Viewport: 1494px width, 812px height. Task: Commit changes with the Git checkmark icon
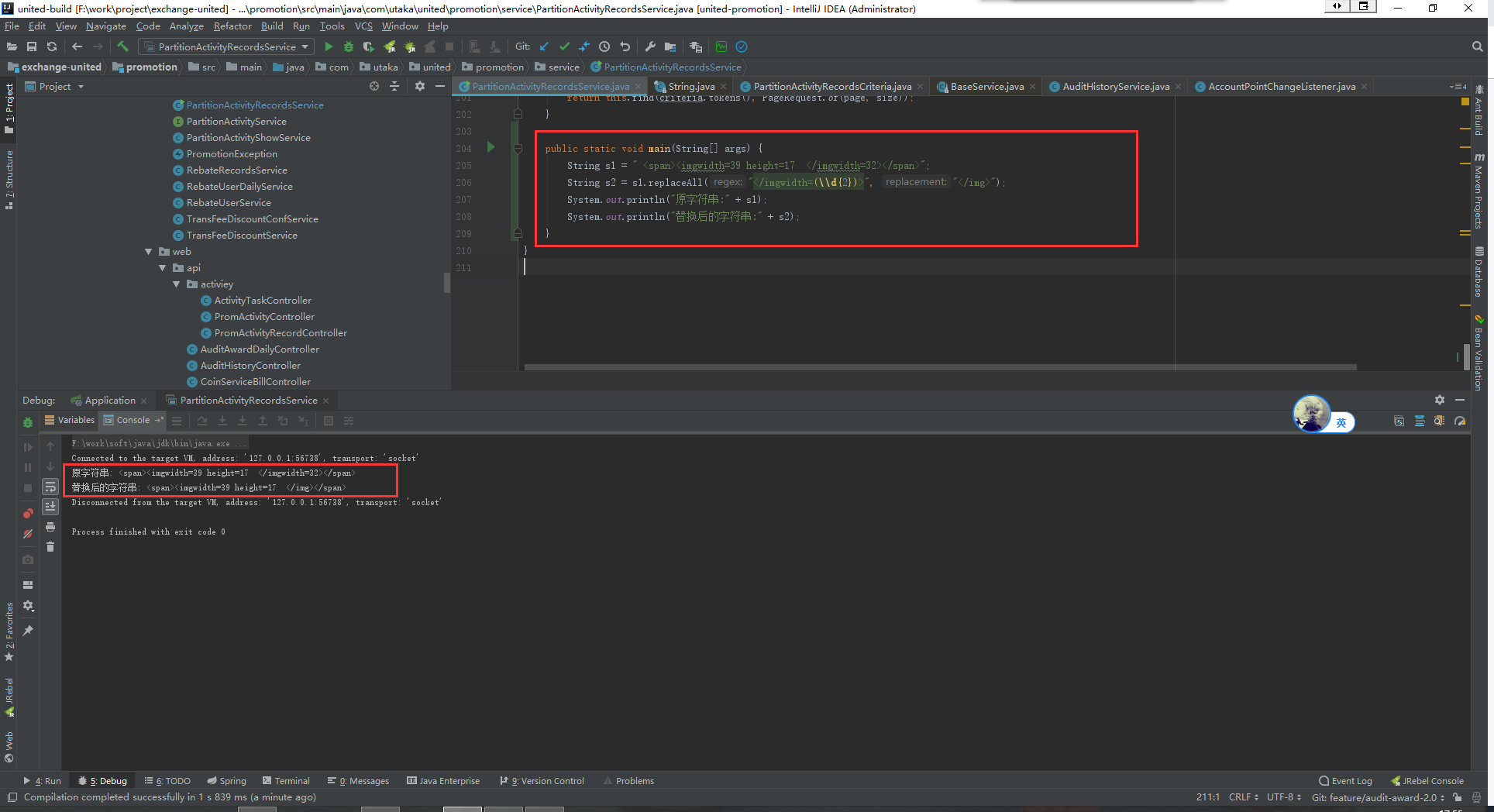pyautogui.click(x=564, y=46)
